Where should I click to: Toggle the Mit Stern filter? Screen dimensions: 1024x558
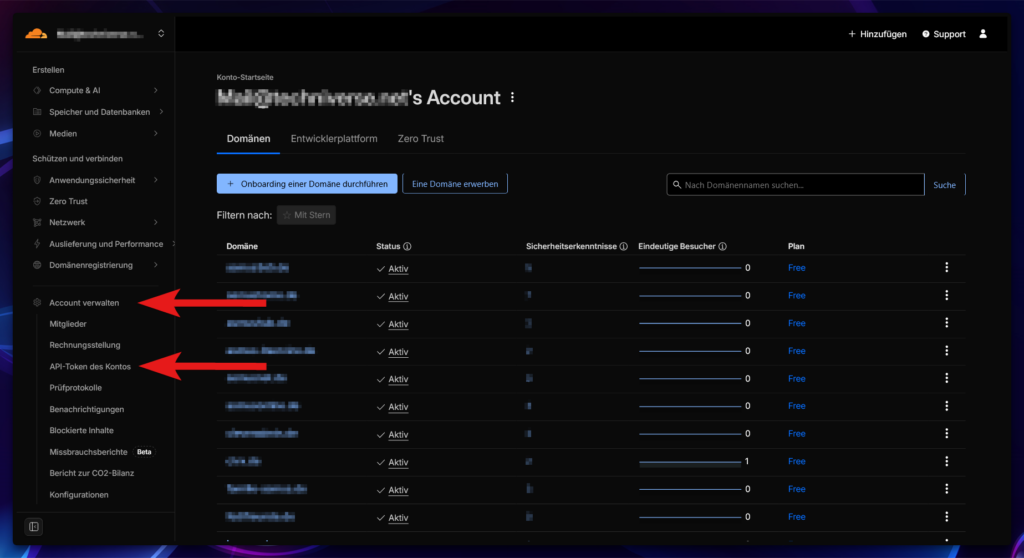306,215
